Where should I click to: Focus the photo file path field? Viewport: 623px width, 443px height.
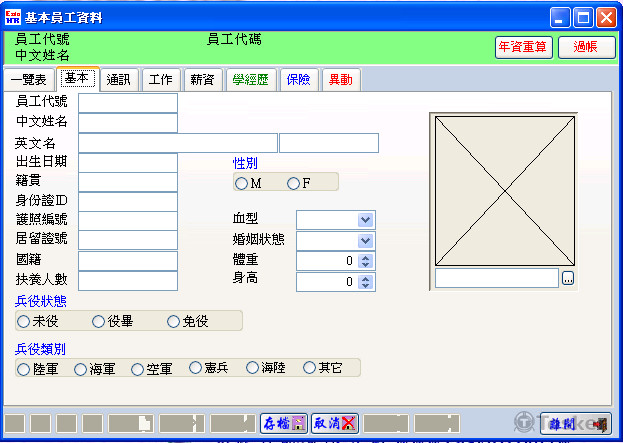(497, 278)
